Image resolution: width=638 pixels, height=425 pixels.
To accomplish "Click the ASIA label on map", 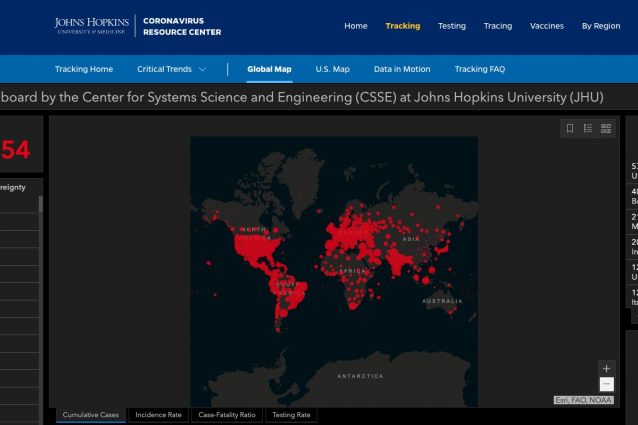I will 411,239.
